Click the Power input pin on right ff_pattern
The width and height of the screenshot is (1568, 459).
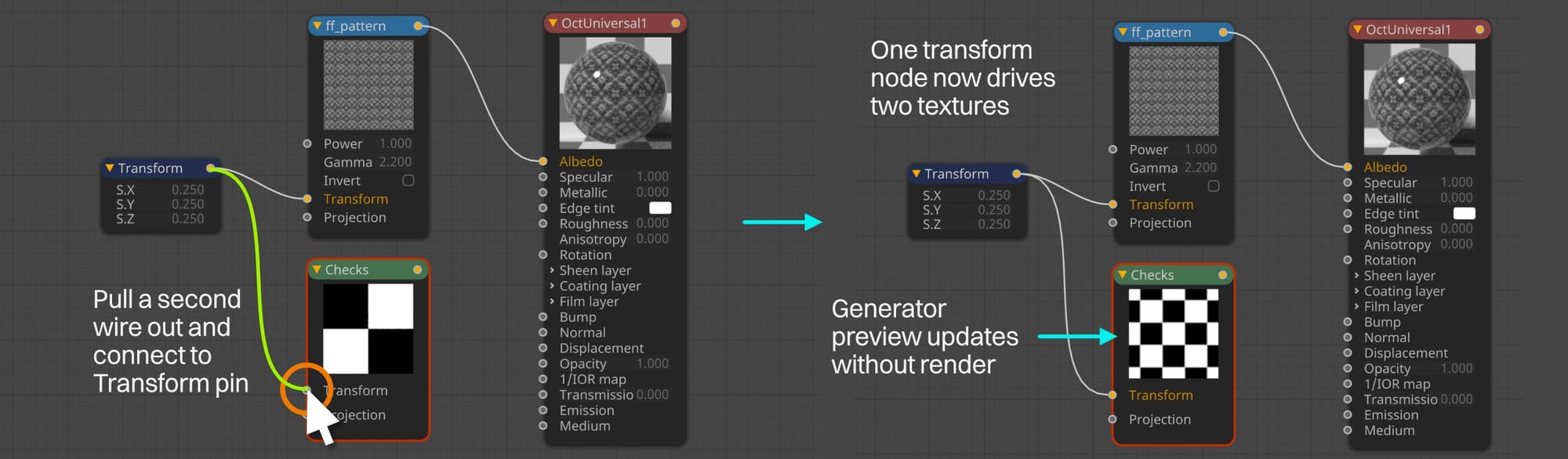tap(1112, 149)
